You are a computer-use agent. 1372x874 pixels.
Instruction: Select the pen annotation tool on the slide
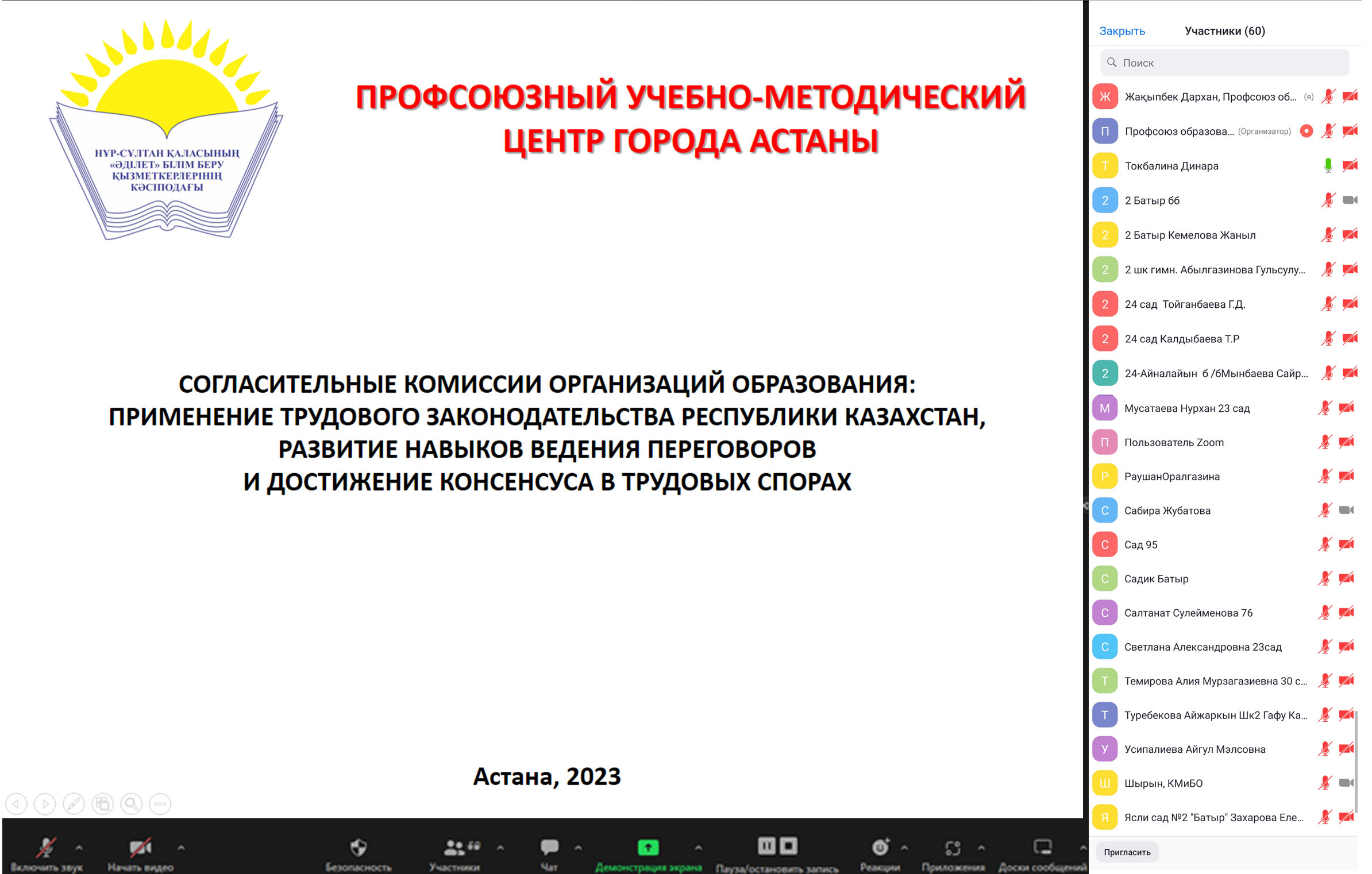point(74,803)
